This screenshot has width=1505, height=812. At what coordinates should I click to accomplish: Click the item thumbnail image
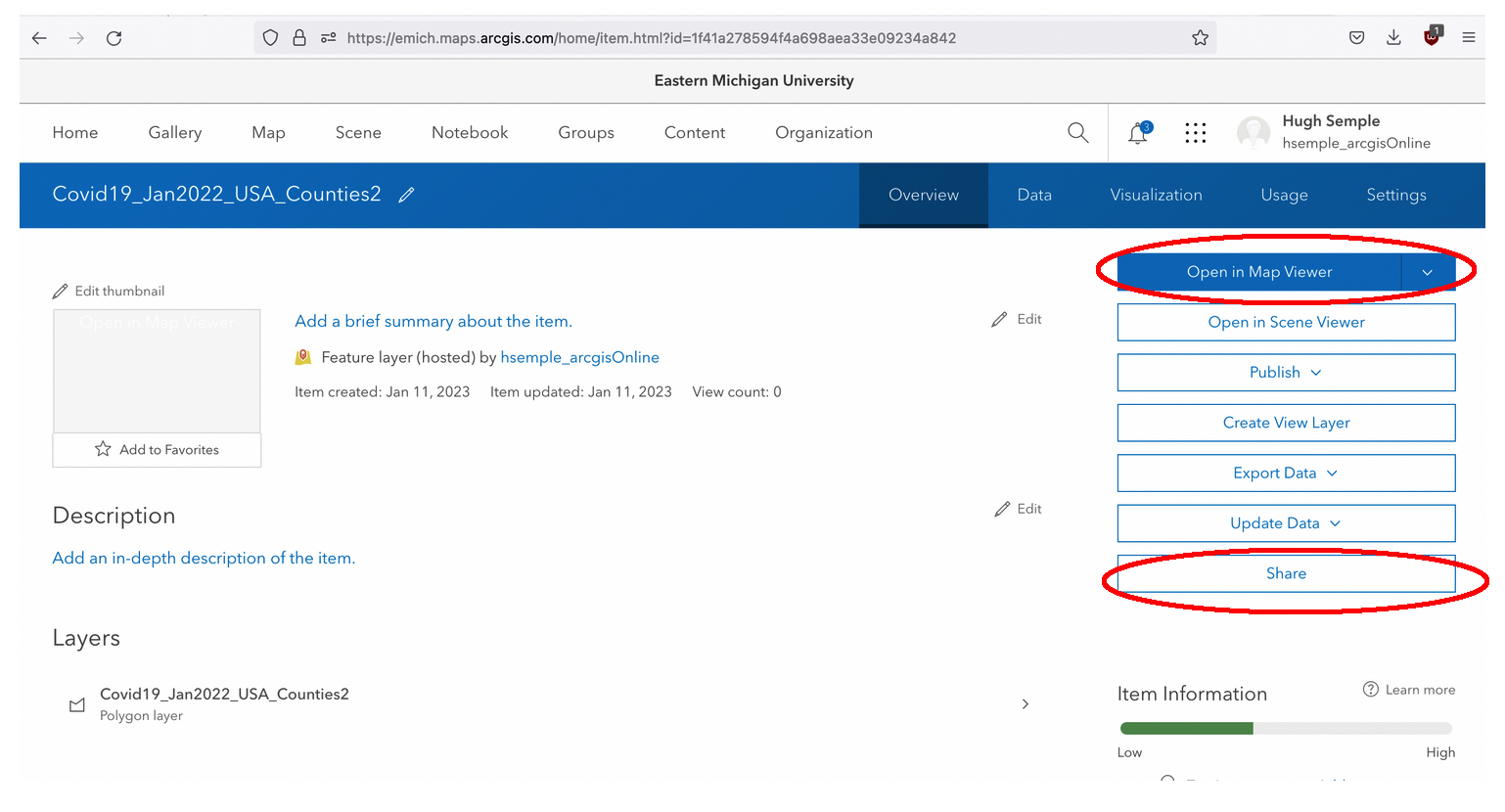point(157,371)
